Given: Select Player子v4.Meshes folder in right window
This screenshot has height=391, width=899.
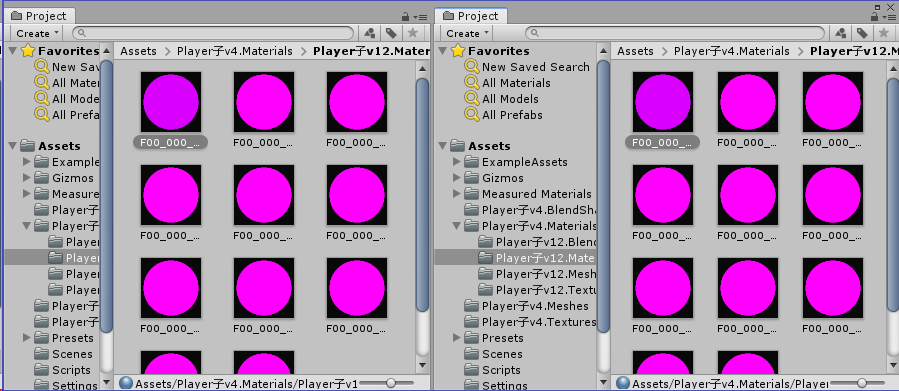Looking at the screenshot, I should (535, 306).
